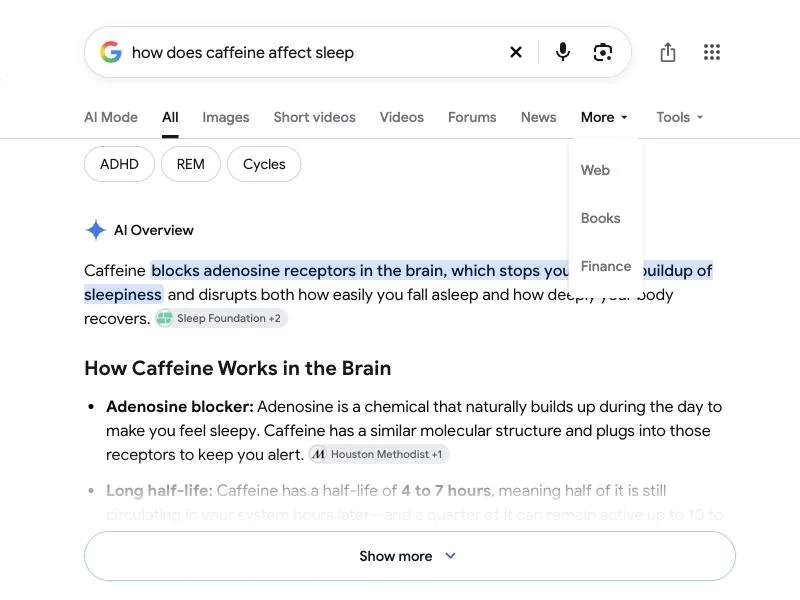800x600 pixels.
Task: Select the ADHD suggestion chip
Action: [119, 164]
